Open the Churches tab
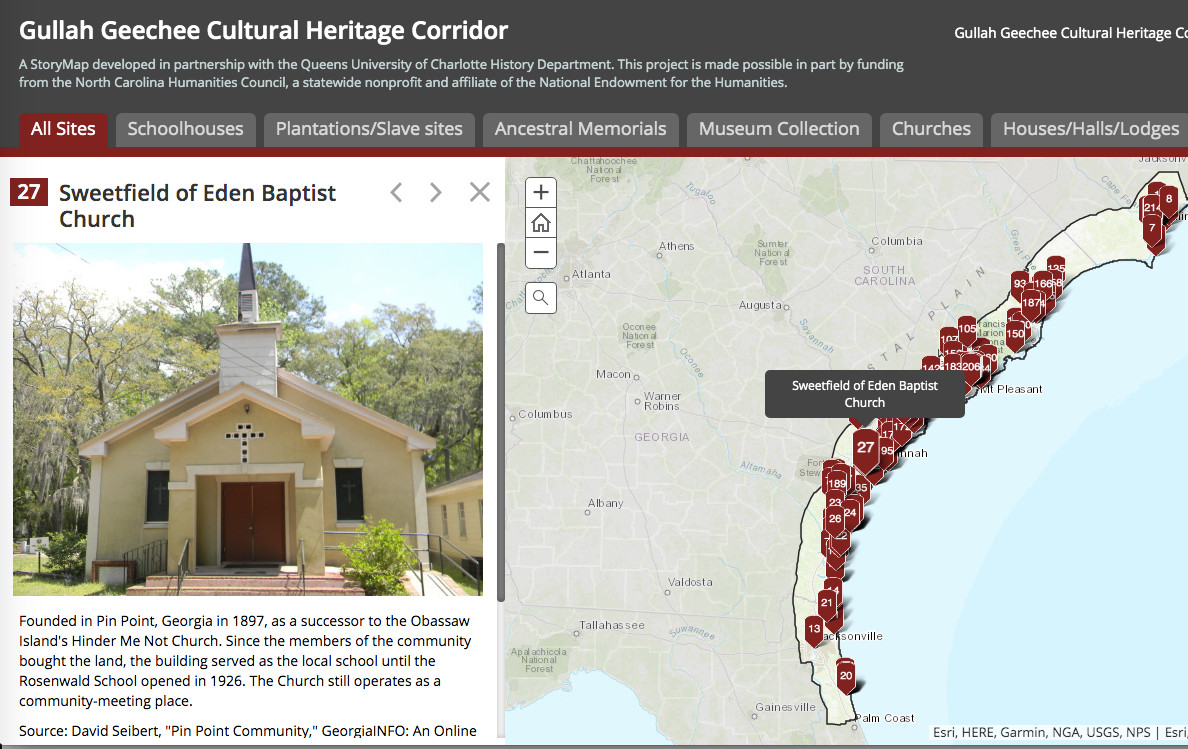This screenshot has width=1188, height=749. coord(931,129)
